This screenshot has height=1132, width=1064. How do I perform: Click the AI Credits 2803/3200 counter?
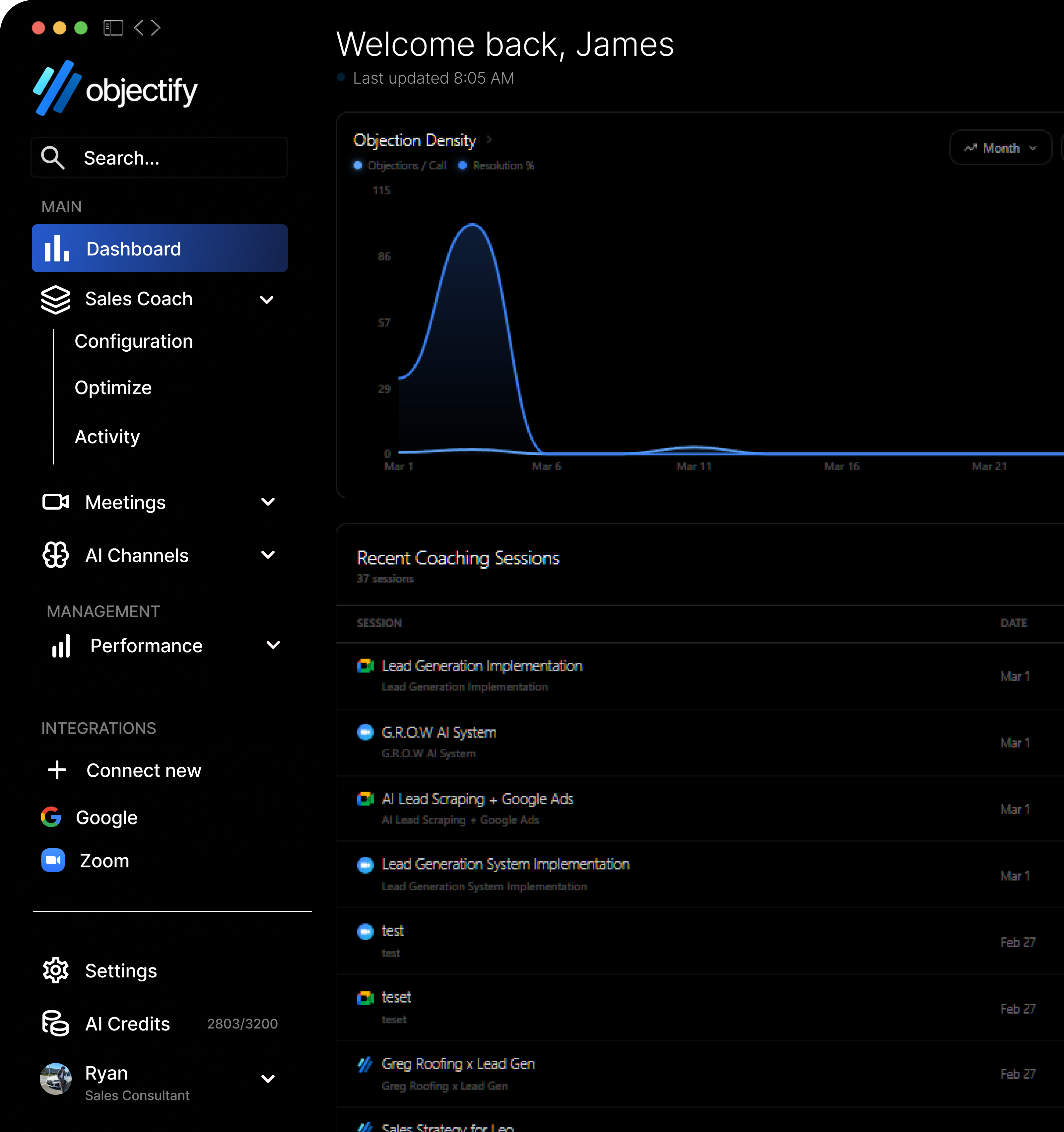tap(242, 1024)
